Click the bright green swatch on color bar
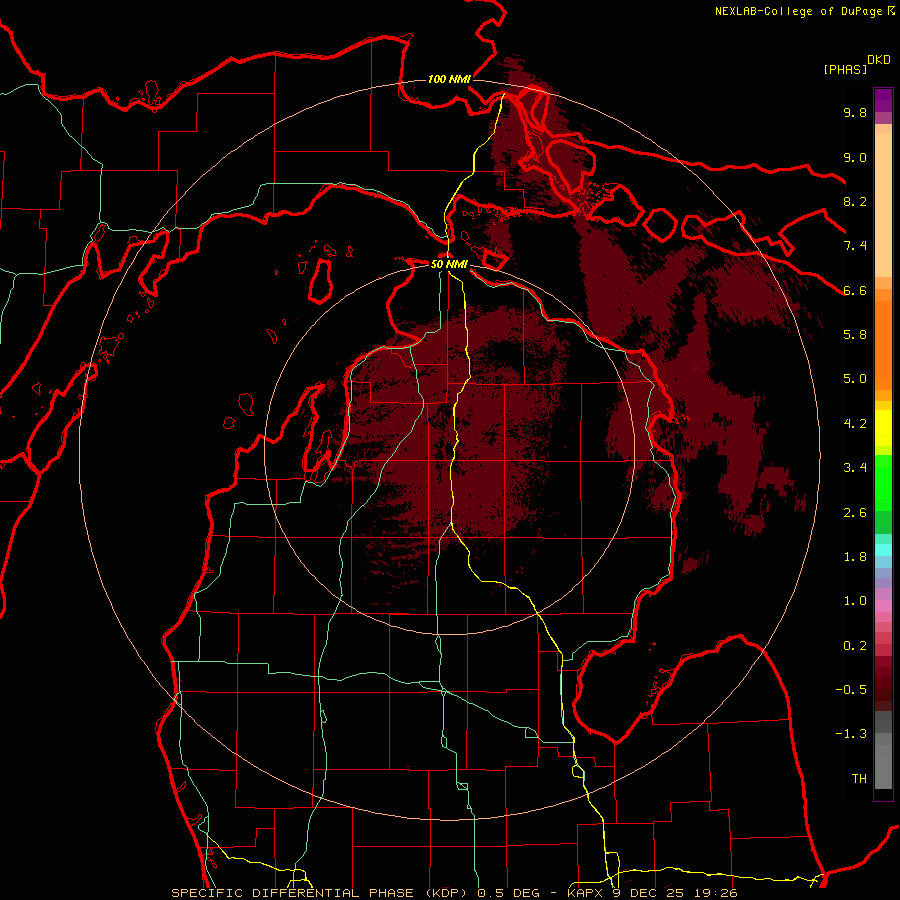The image size is (900, 900). coord(883,482)
